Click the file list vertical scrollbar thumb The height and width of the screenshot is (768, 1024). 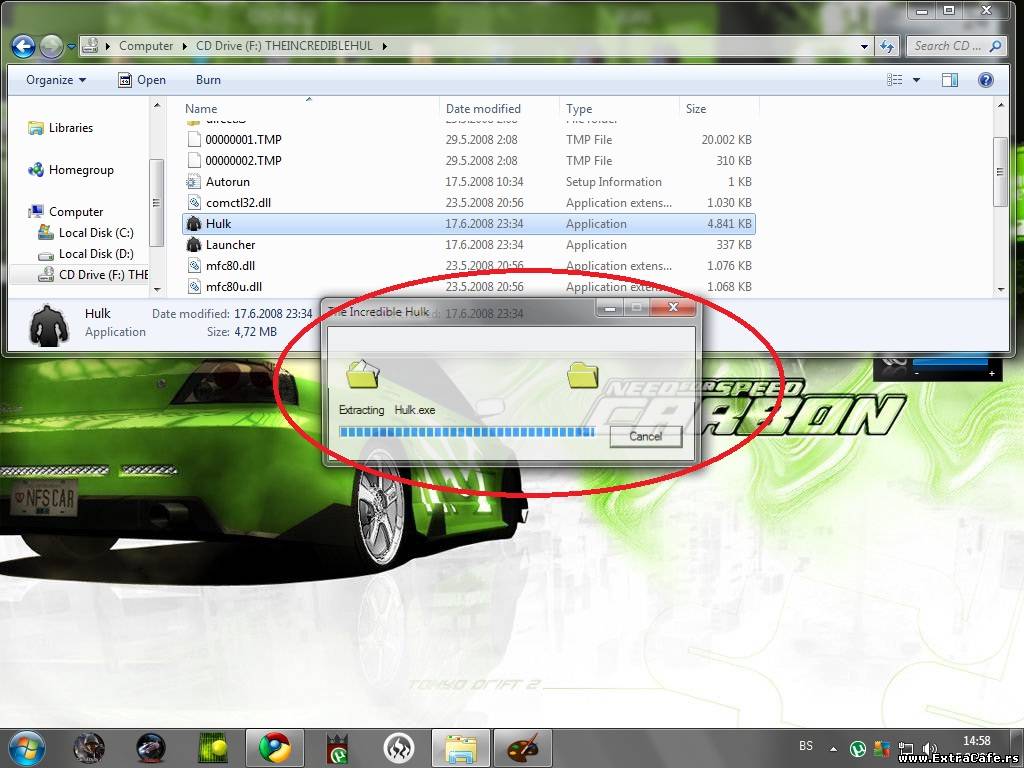1000,172
